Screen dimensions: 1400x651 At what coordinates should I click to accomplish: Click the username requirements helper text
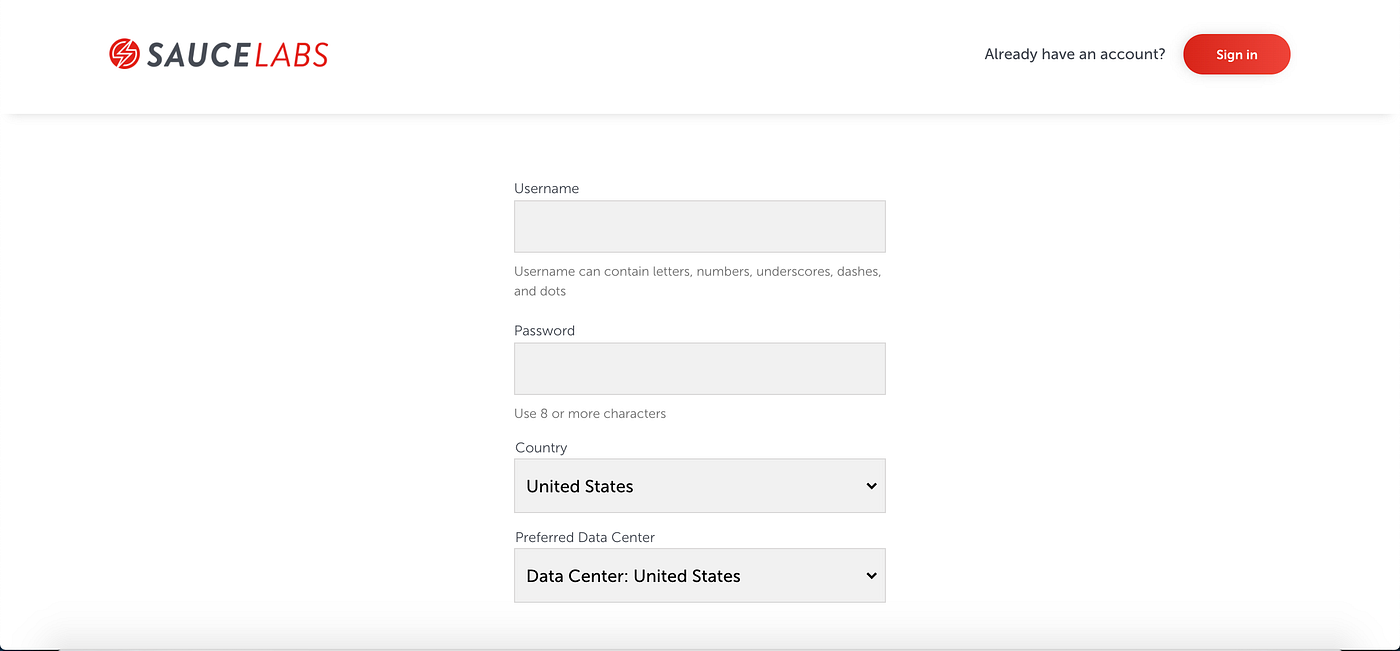(697, 280)
